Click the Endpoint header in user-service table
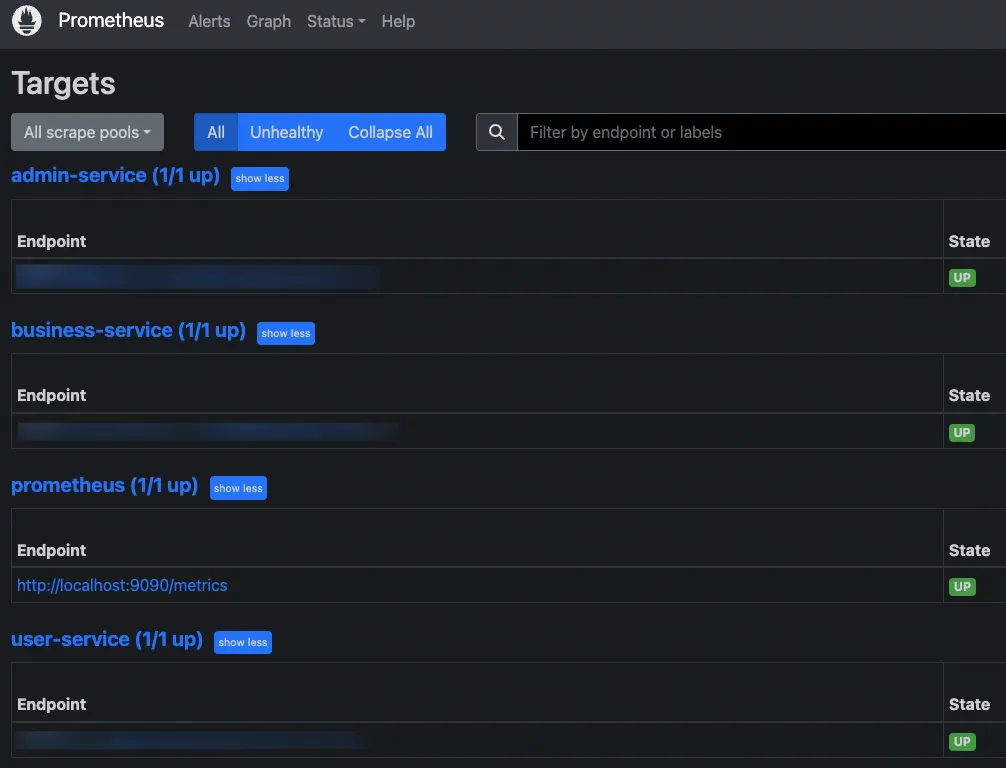The height and width of the screenshot is (768, 1006). [x=51, y=704]
